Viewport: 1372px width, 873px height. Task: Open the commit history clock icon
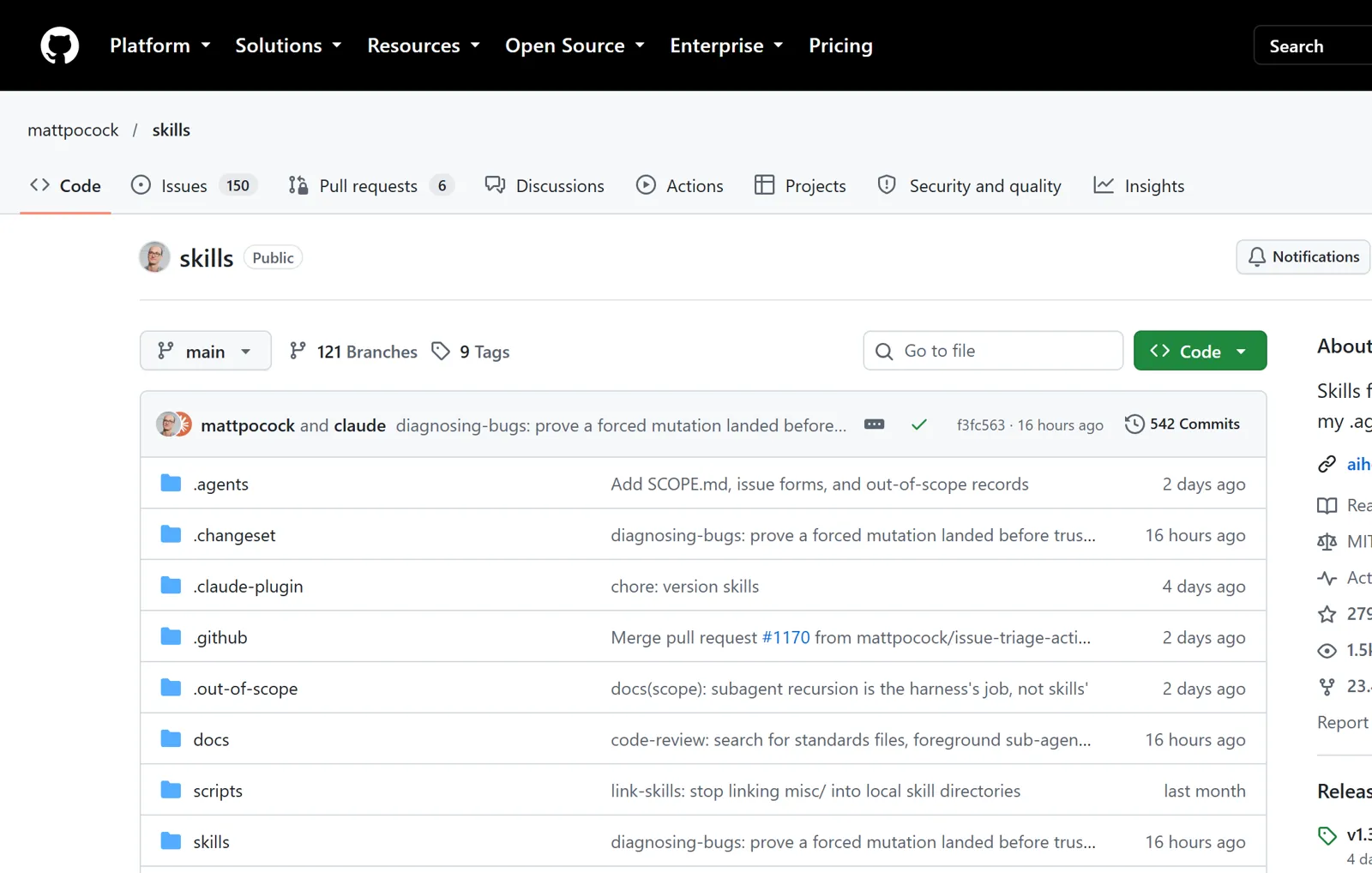tap(1134, 424)
